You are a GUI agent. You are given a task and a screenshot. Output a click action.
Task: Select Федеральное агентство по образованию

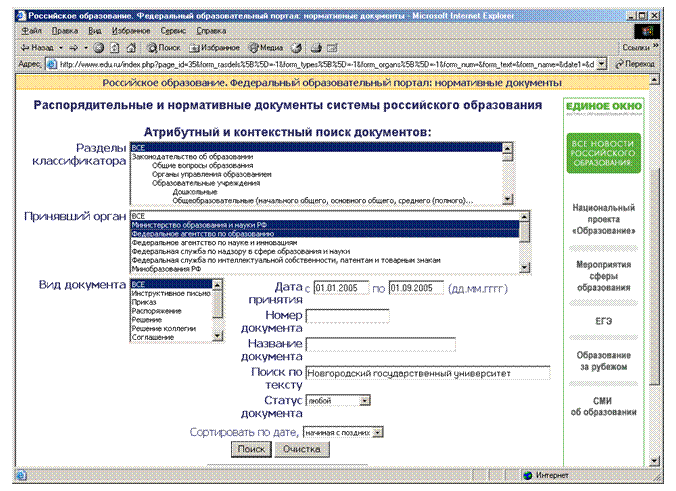[x=325, y=234]
